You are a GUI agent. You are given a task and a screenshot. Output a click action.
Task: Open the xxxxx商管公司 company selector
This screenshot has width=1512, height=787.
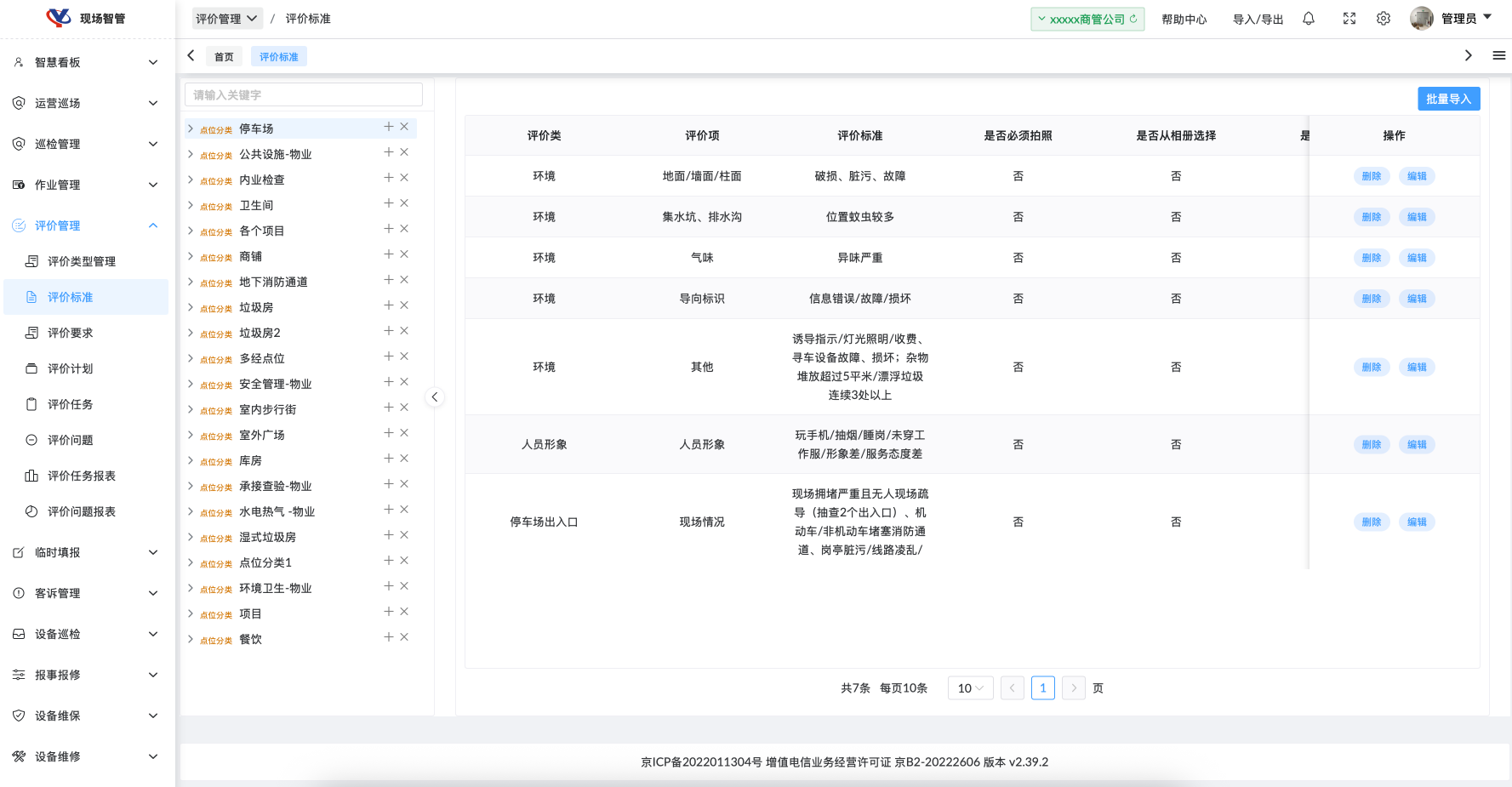pos(1087,19)
